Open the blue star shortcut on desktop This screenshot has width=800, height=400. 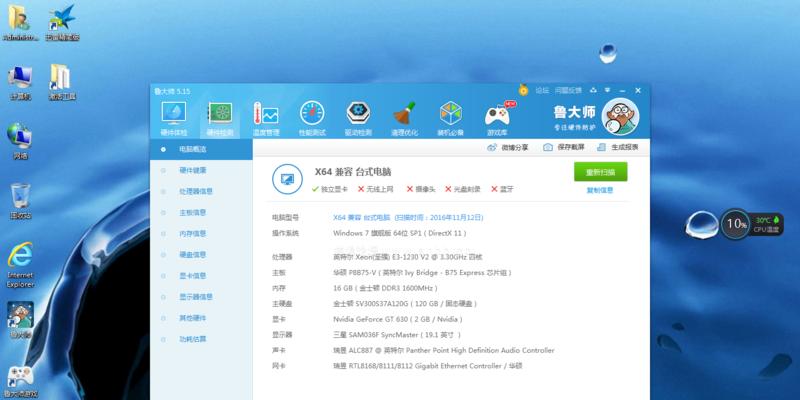pyautogui.click(x=62, y=23)
